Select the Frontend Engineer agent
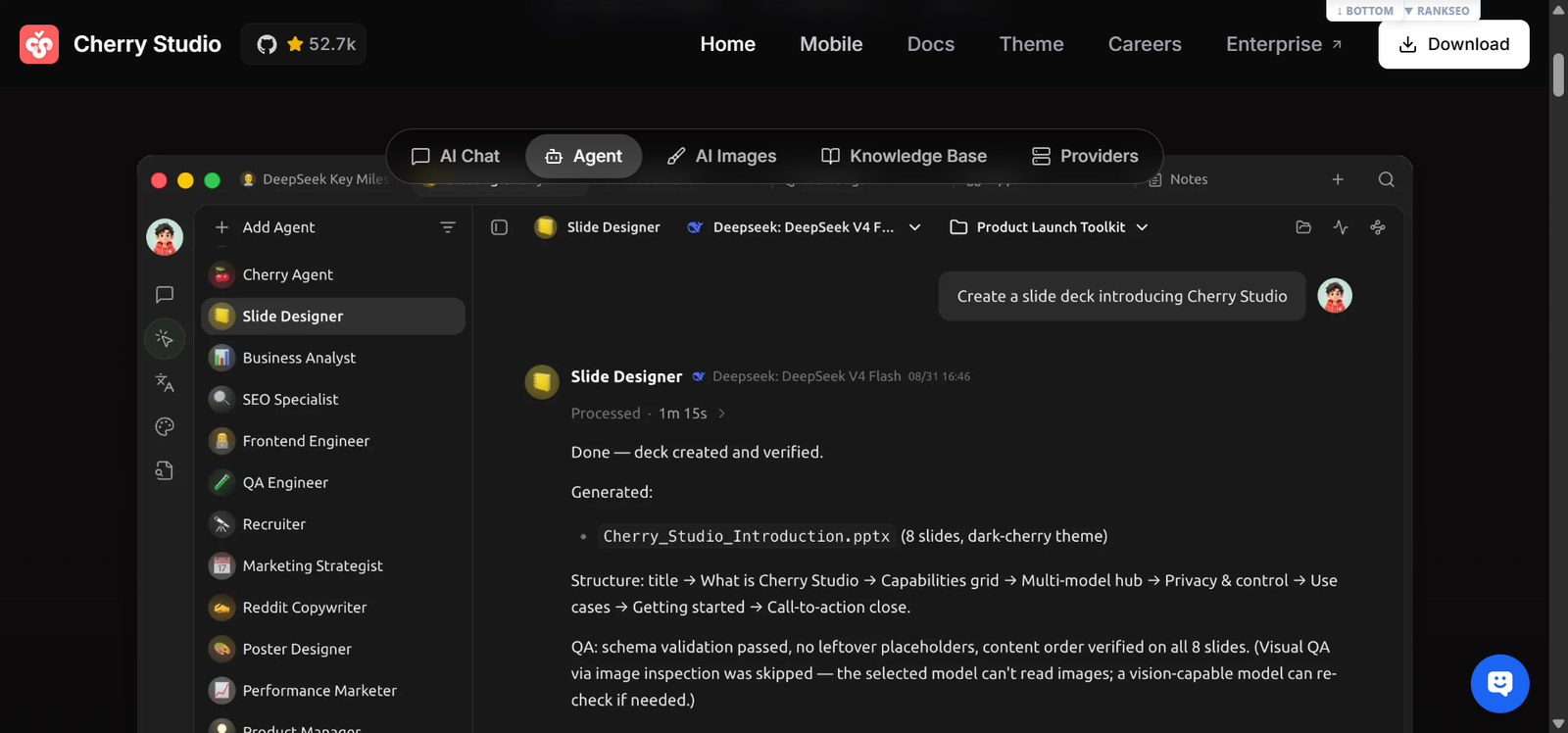The width and height of the screenshot is (1568, 733). [333, 441]
